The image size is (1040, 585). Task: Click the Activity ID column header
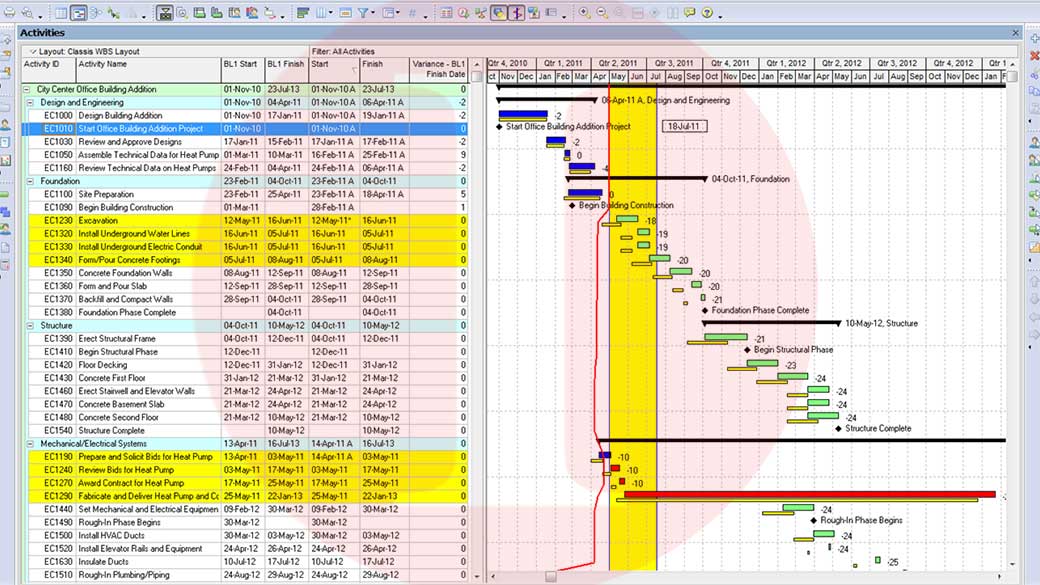pyautogui.click(x=48, y=70)
